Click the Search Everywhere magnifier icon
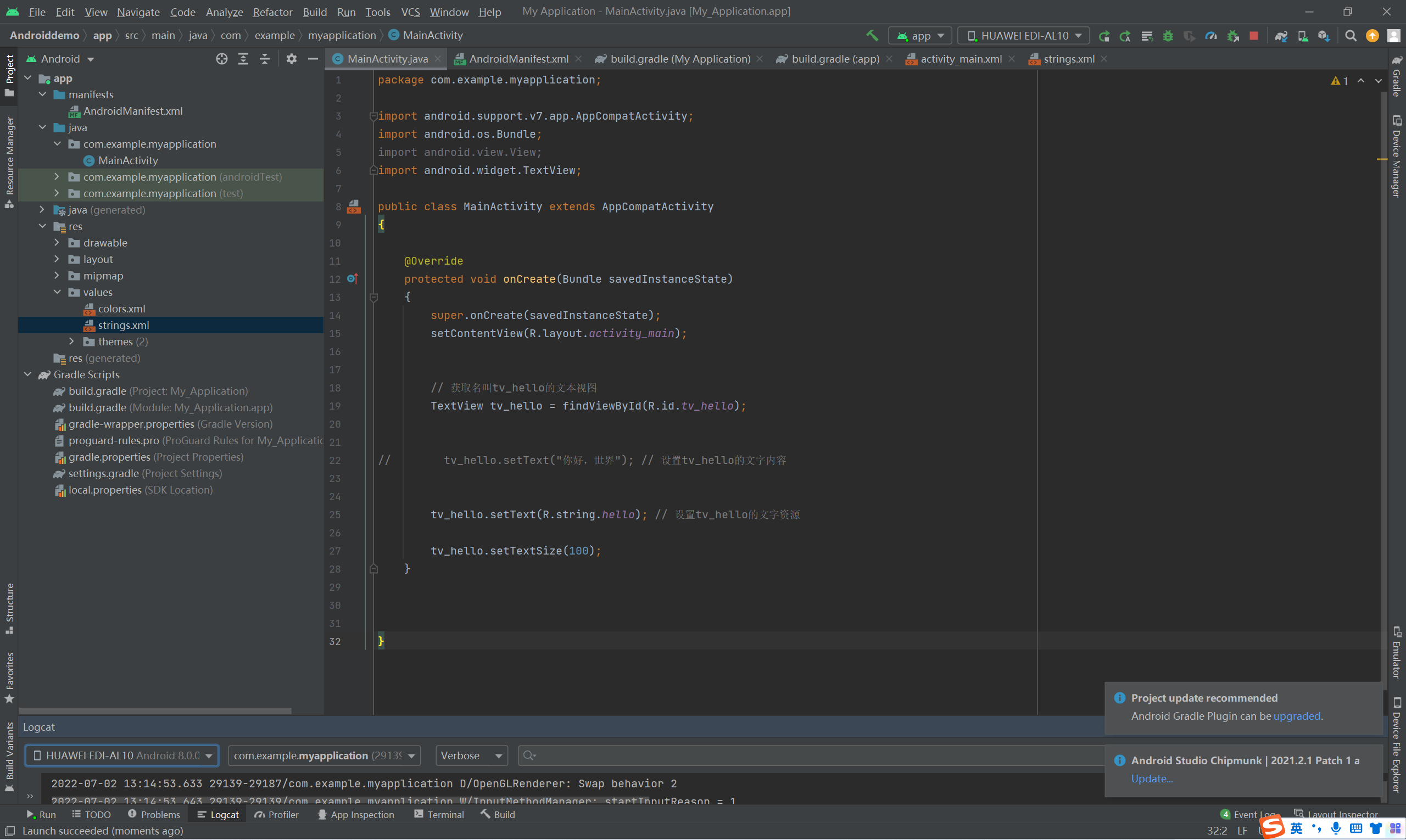This screenshot has width=1406, height=840. (1351, 36)
